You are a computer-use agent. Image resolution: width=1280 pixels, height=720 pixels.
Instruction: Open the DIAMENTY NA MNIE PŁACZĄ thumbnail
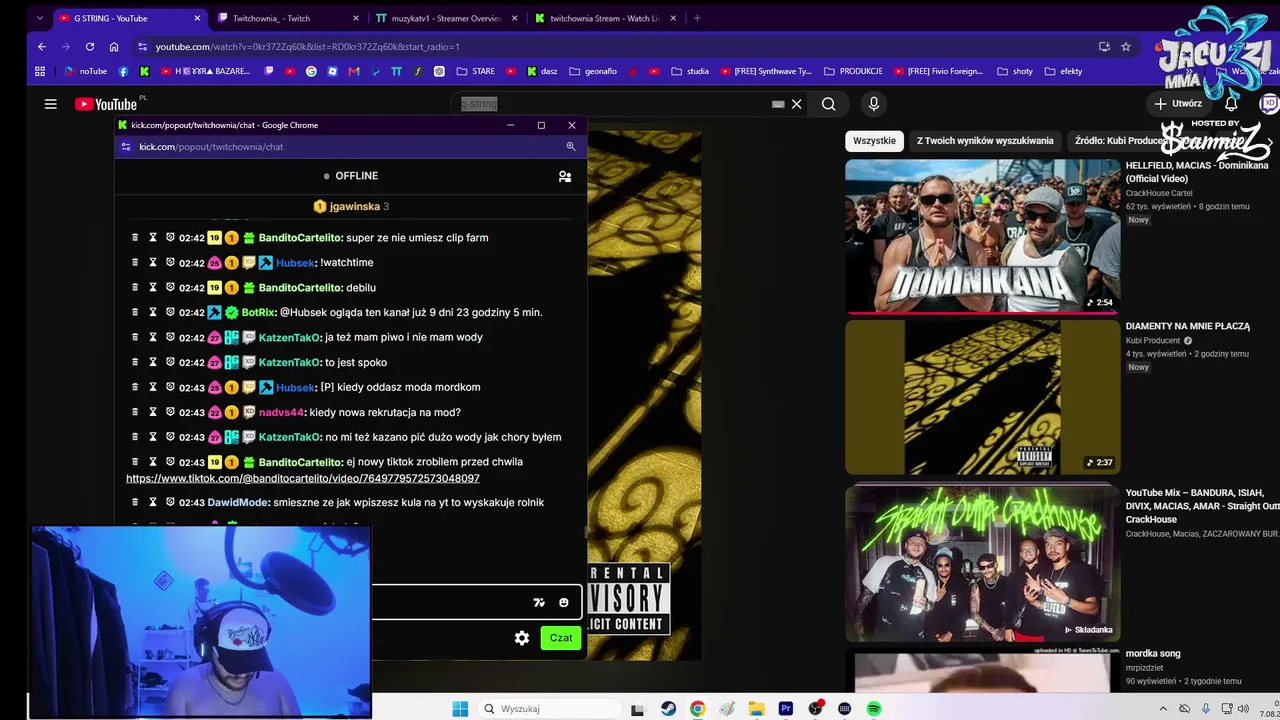pyautogui.click(x=983, y=397)
